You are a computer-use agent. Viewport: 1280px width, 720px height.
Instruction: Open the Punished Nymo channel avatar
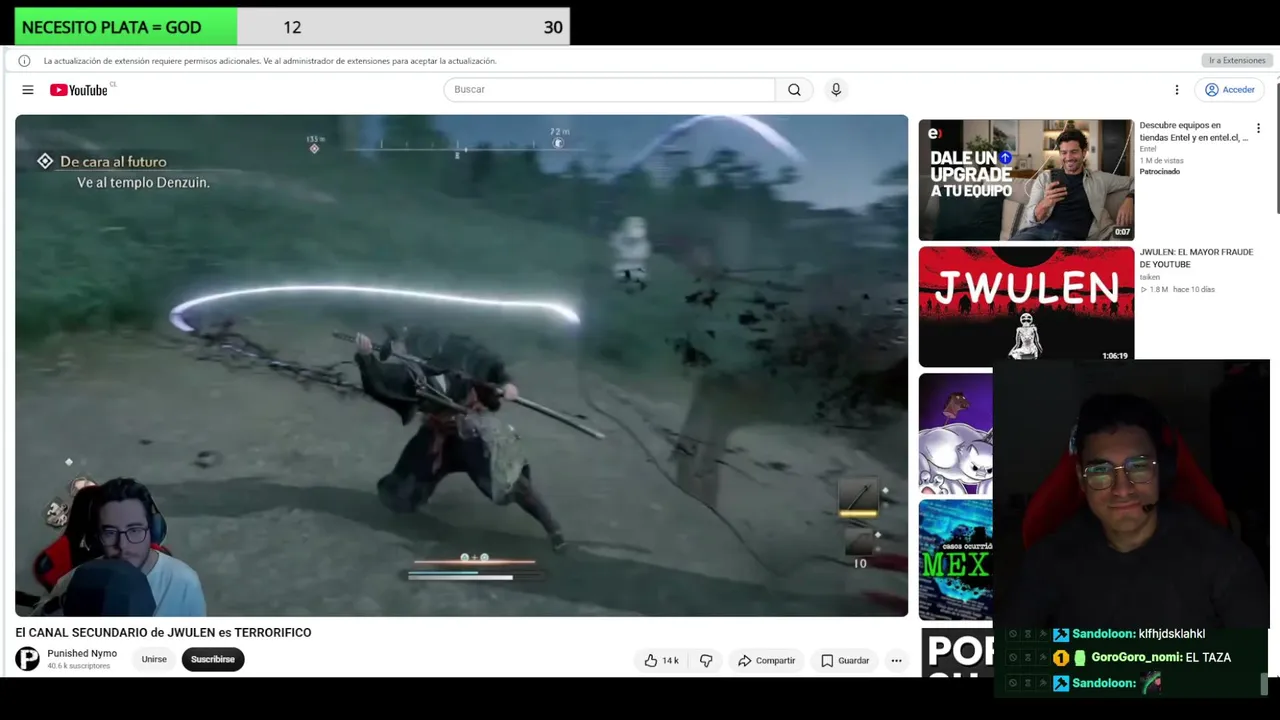(28, 659)
